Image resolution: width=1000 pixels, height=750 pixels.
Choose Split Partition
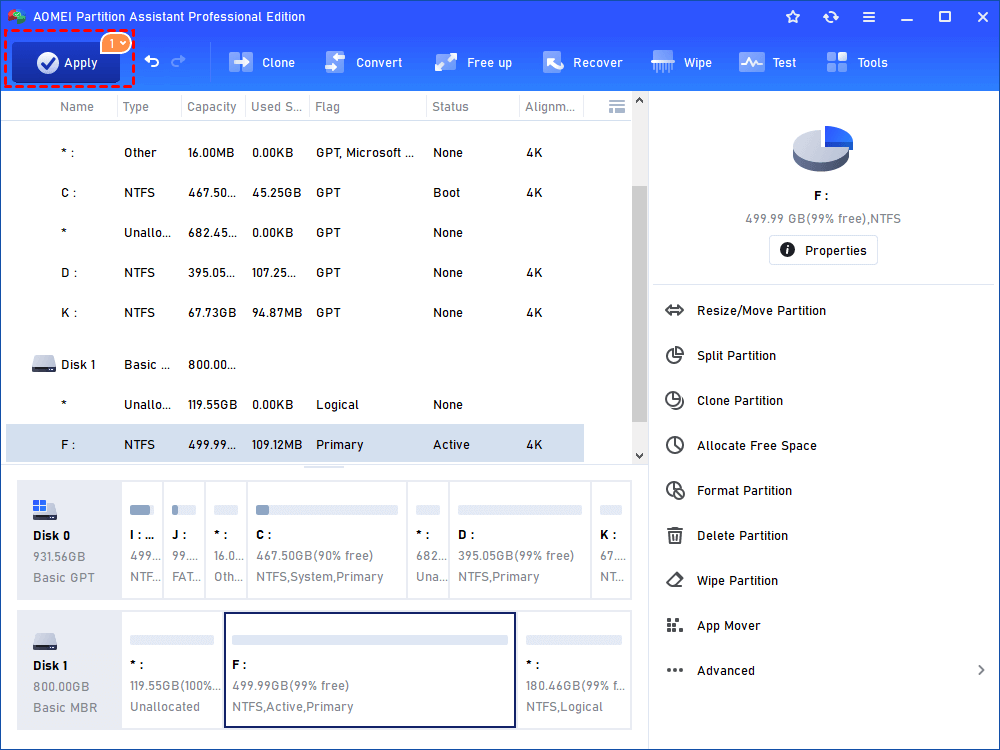(x=736, y=355)
